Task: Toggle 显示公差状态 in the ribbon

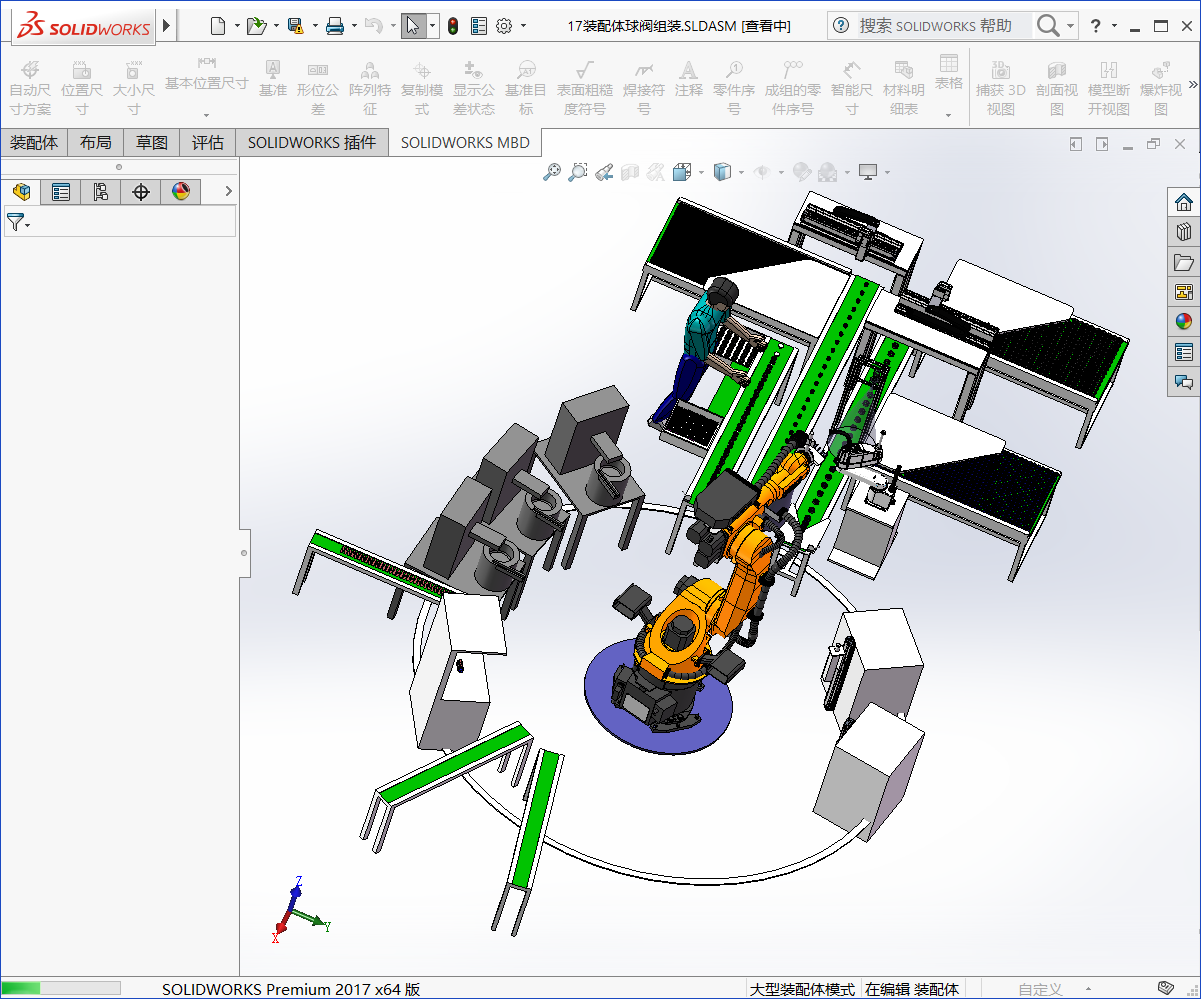Action: click(x=474, y=88)
